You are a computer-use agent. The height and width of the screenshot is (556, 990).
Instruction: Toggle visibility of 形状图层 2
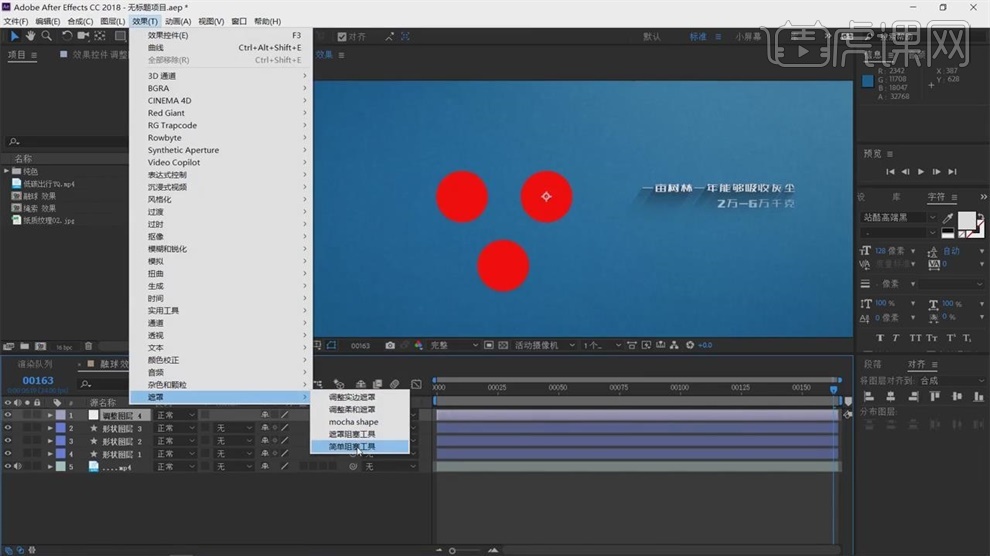click(8, 440)
